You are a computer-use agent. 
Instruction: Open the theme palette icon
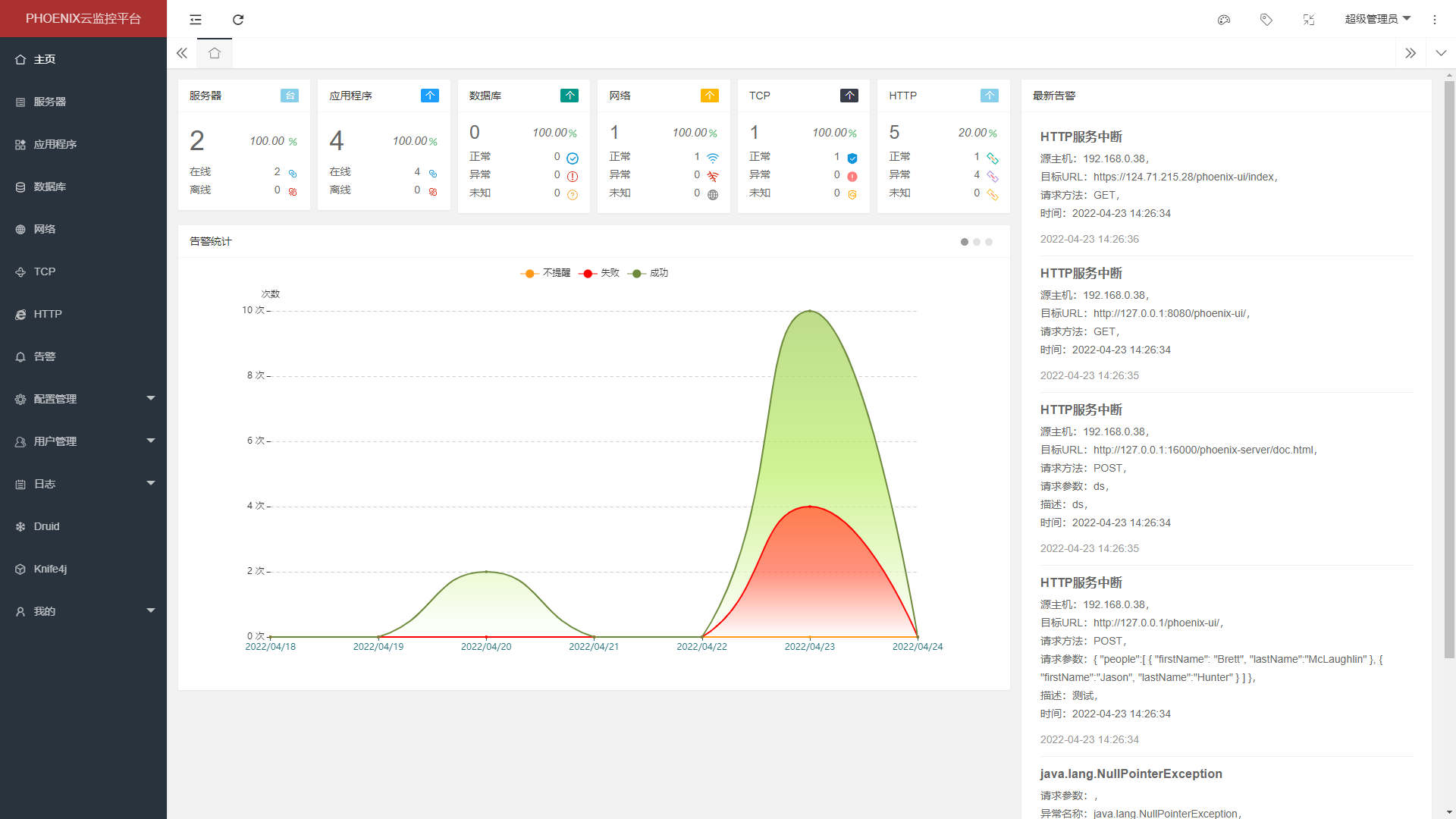(x=1223, y=20)
